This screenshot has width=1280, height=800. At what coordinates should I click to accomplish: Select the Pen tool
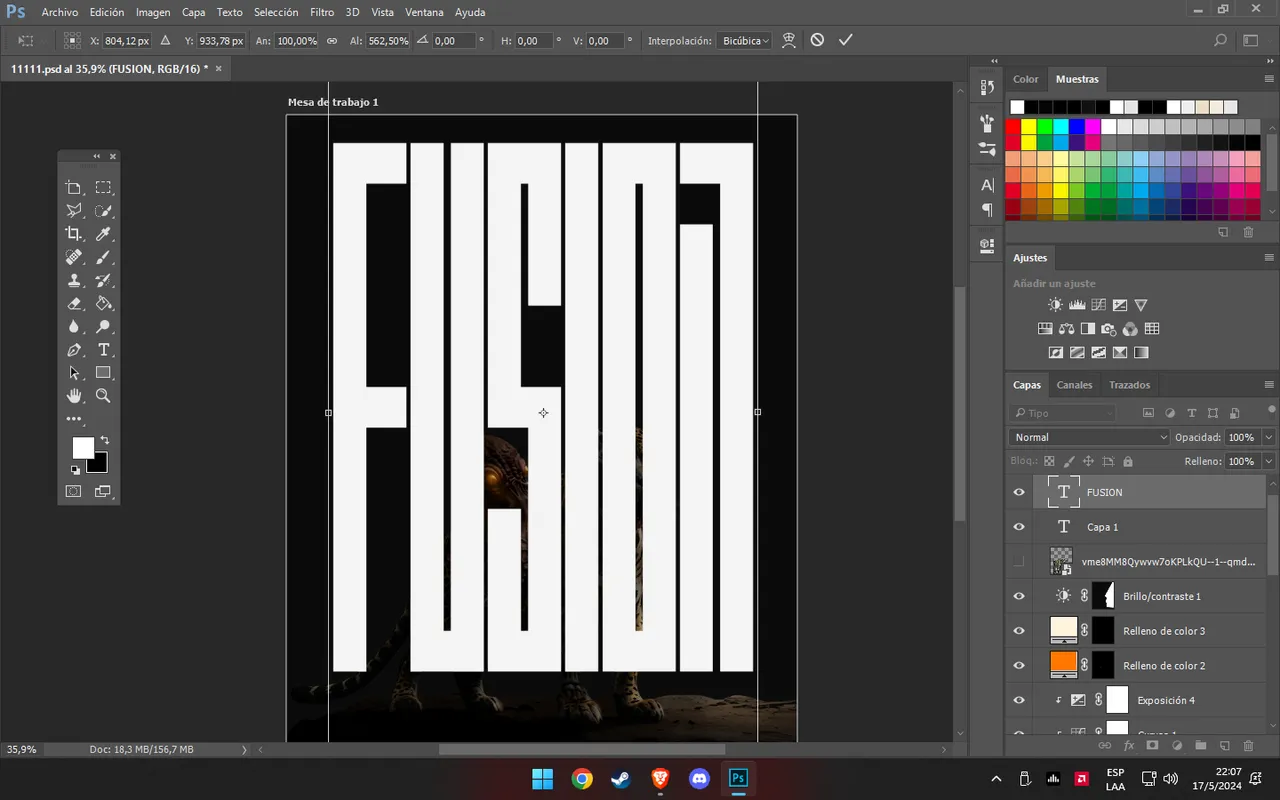(x=74, y=350)
